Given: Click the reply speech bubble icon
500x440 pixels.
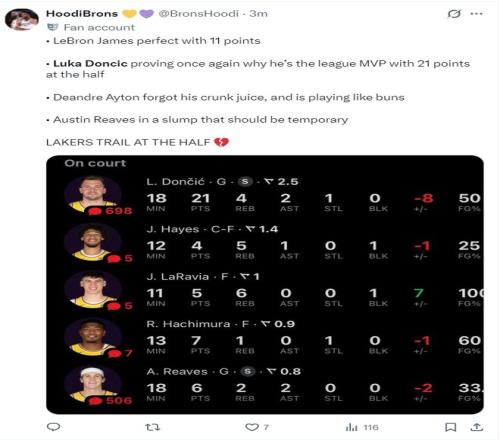Looking at the screenshot, I should click(x=53, y=427).
